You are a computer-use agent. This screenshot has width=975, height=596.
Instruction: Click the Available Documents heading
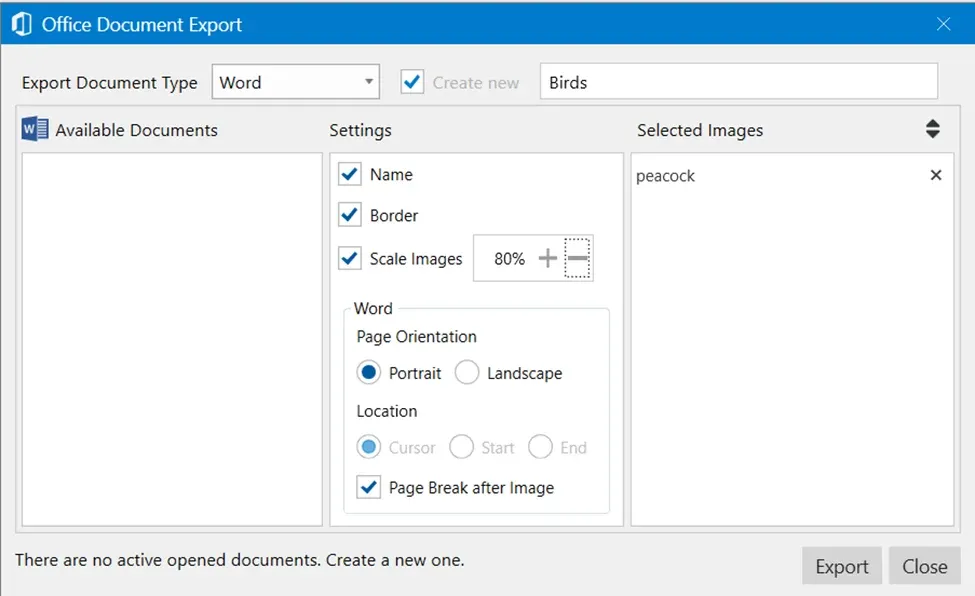(x=137, y=130)
